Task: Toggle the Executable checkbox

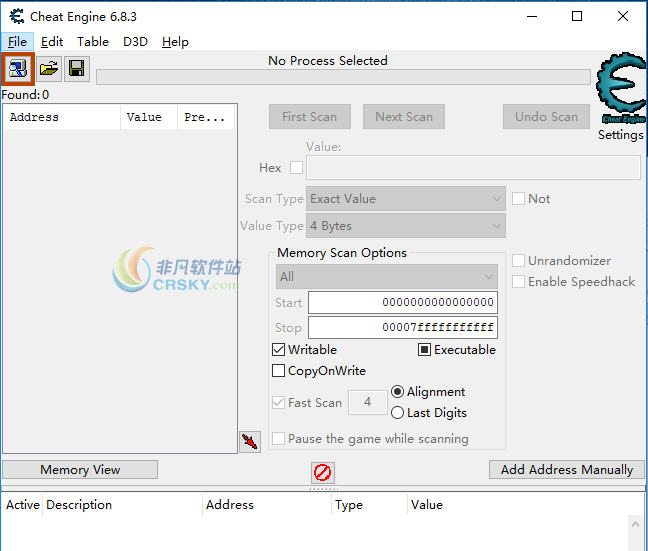Action: pos(424,350)
